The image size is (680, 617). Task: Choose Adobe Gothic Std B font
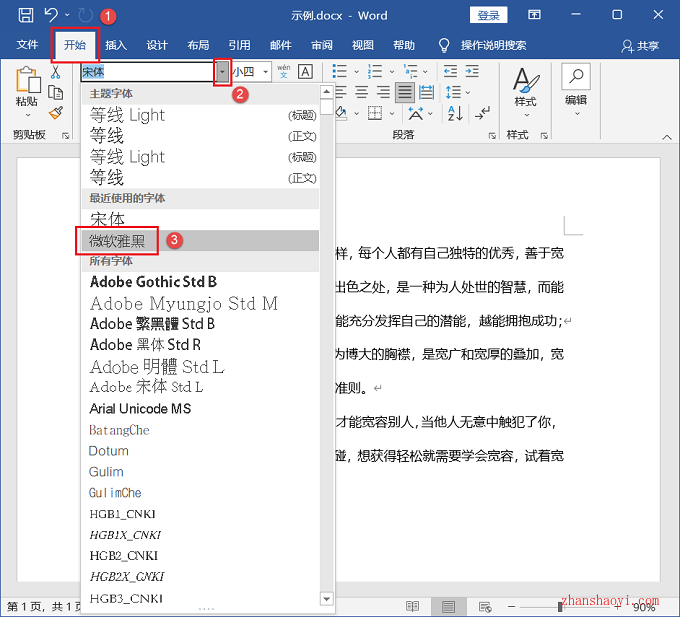point(200,282)
